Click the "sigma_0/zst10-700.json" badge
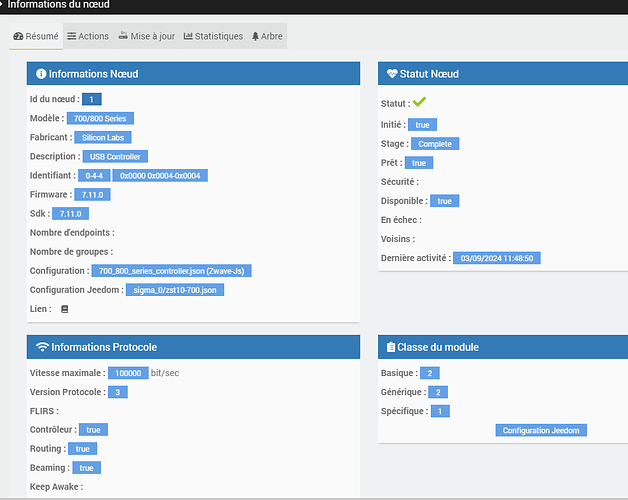 pos(175,290)
